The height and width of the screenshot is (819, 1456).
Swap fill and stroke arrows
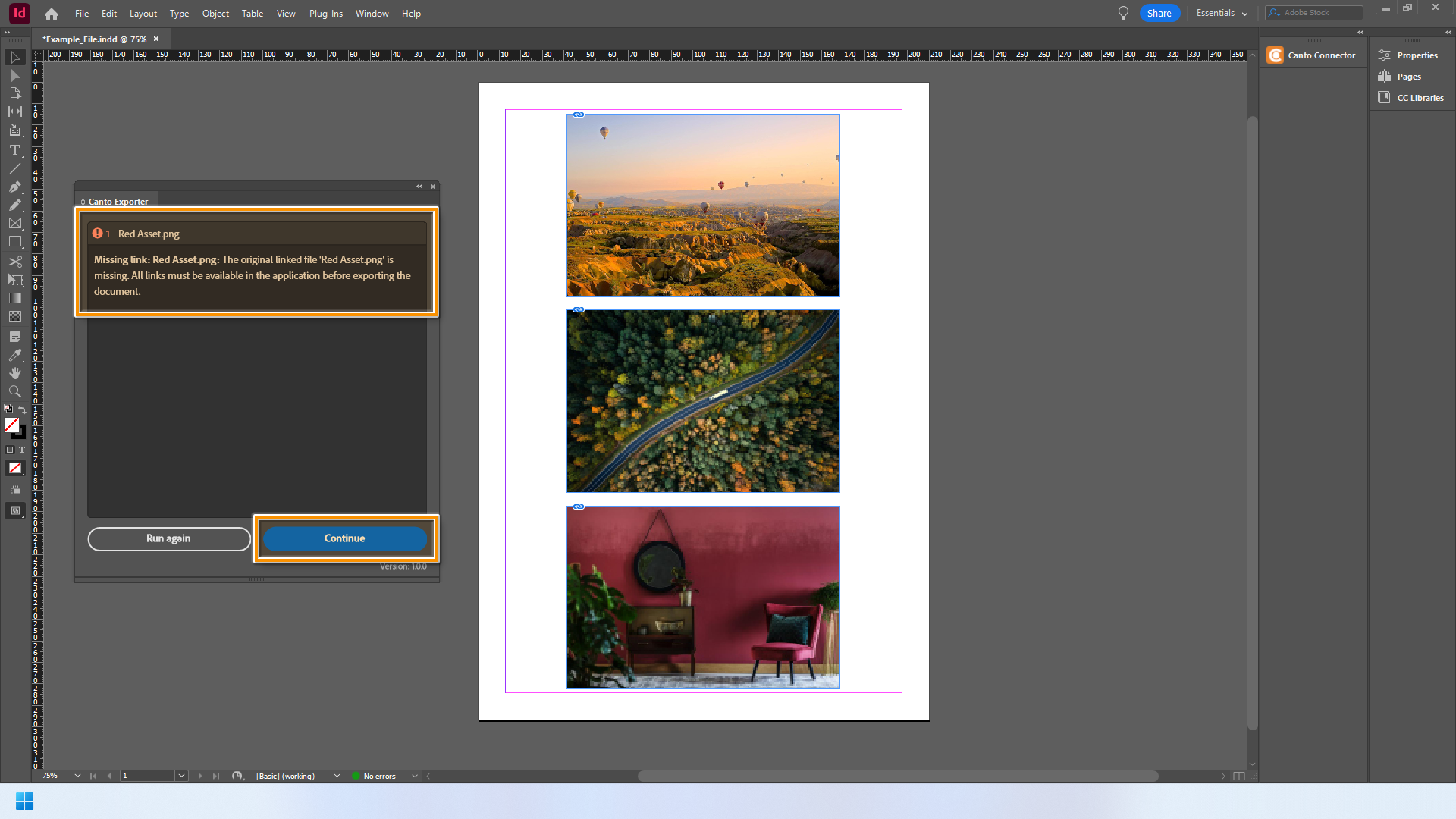click(22, 409)
